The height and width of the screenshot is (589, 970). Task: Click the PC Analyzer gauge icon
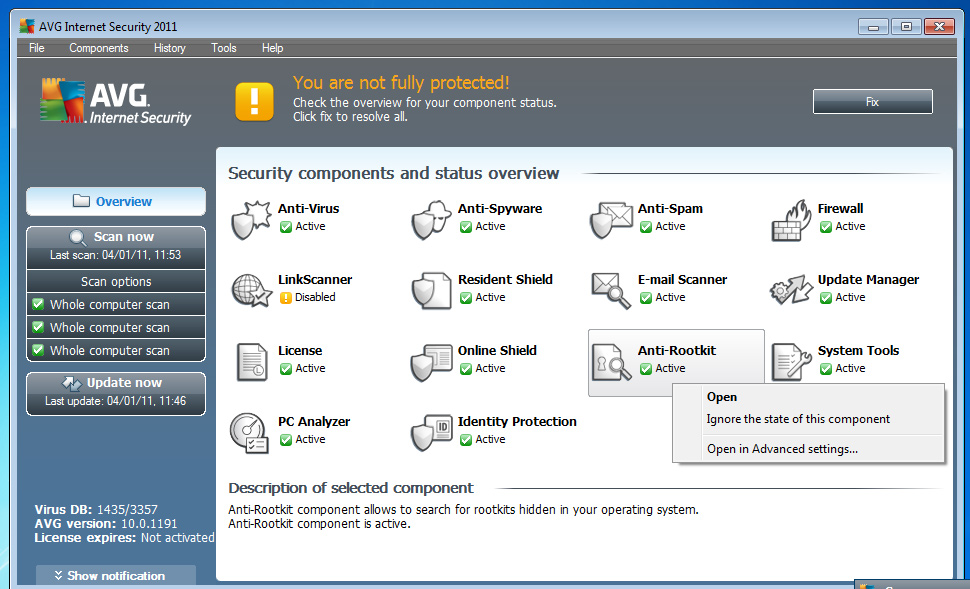pos(249,432)
